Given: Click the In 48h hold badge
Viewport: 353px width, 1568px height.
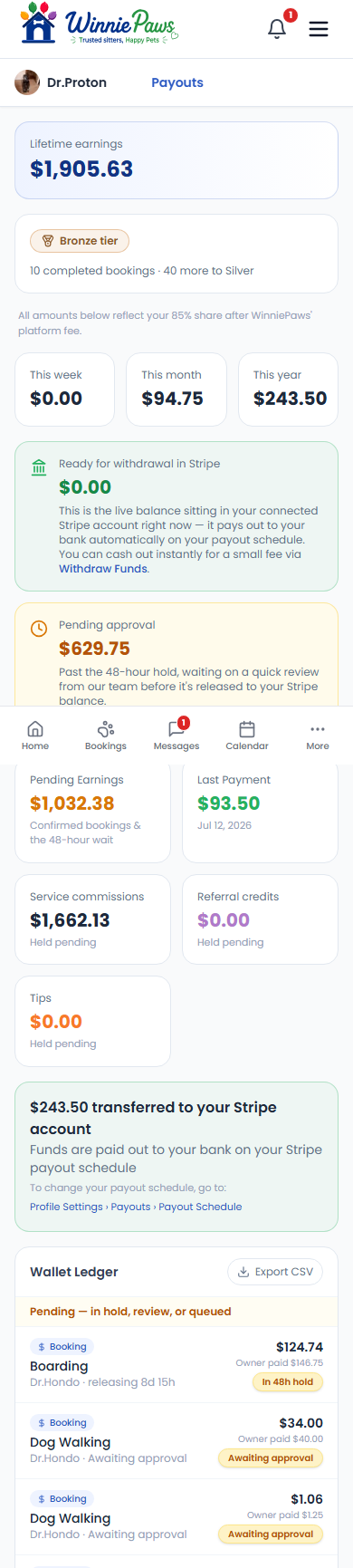Looking at the screenshot, I should pos(288,1382).
